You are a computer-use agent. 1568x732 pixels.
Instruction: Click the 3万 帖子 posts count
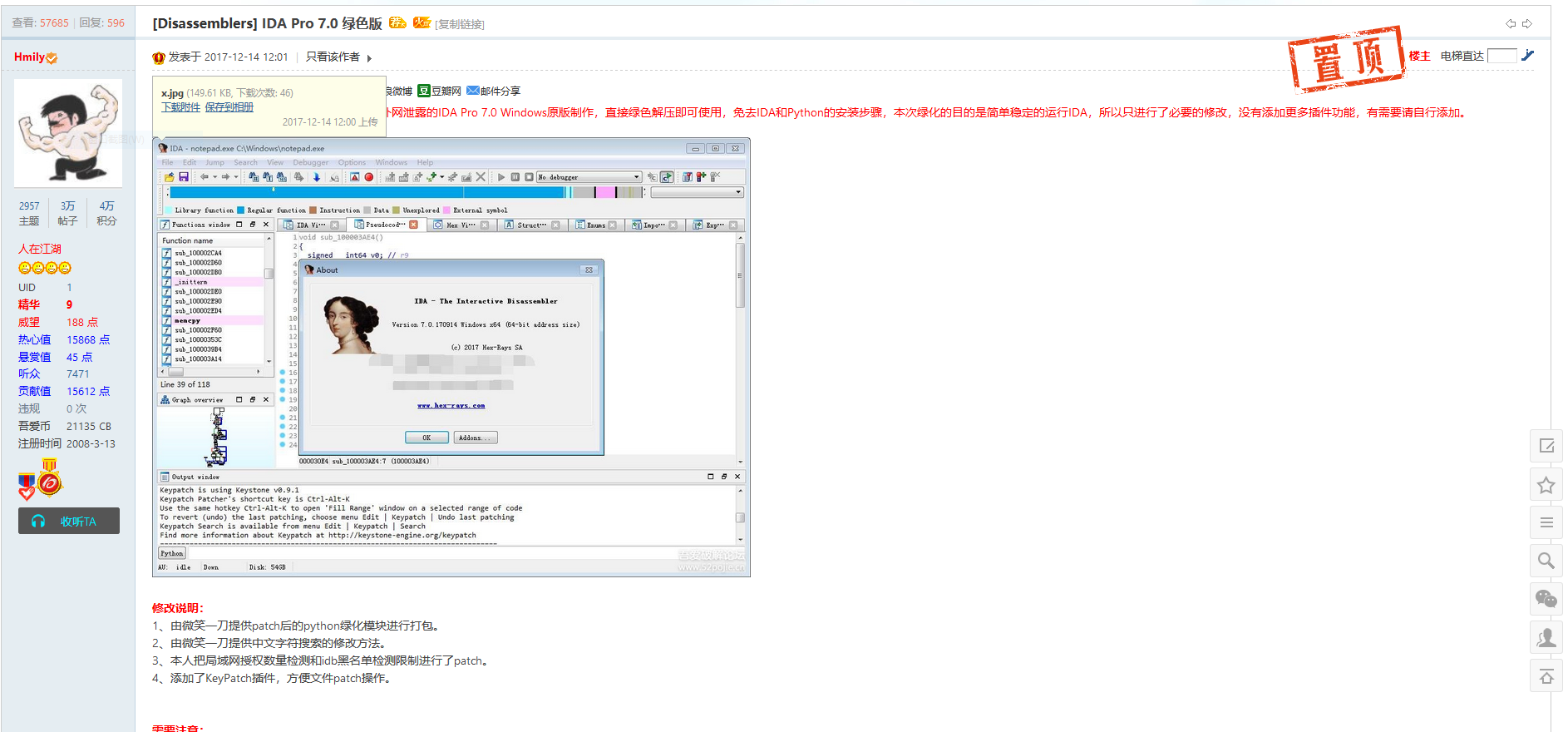tap(68, 213)
